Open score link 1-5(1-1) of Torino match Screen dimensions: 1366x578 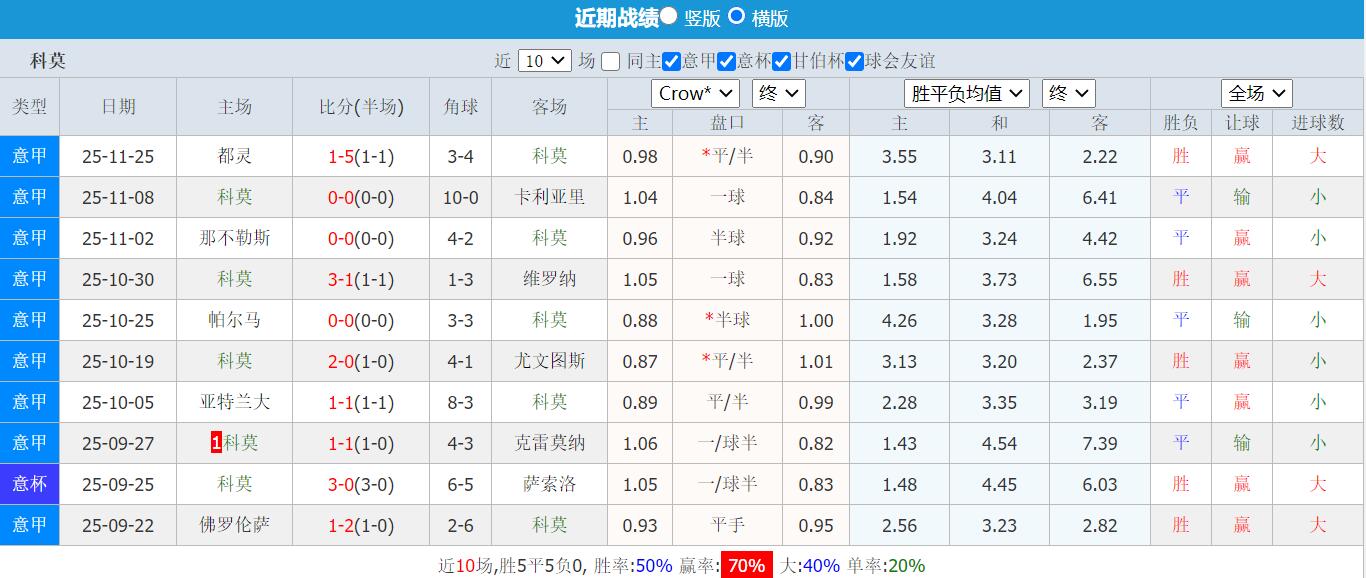361,155
